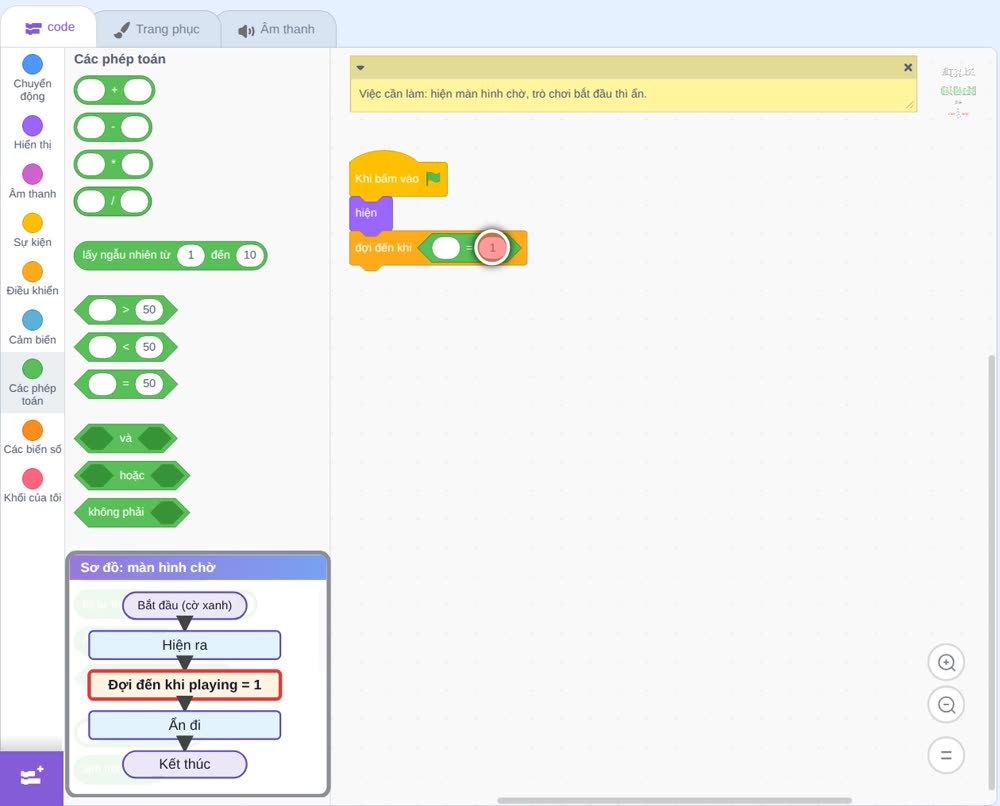Click the add extension button
Viewport: 1000px width, 806px height.
pyautogui.click(x=32, y=777)
